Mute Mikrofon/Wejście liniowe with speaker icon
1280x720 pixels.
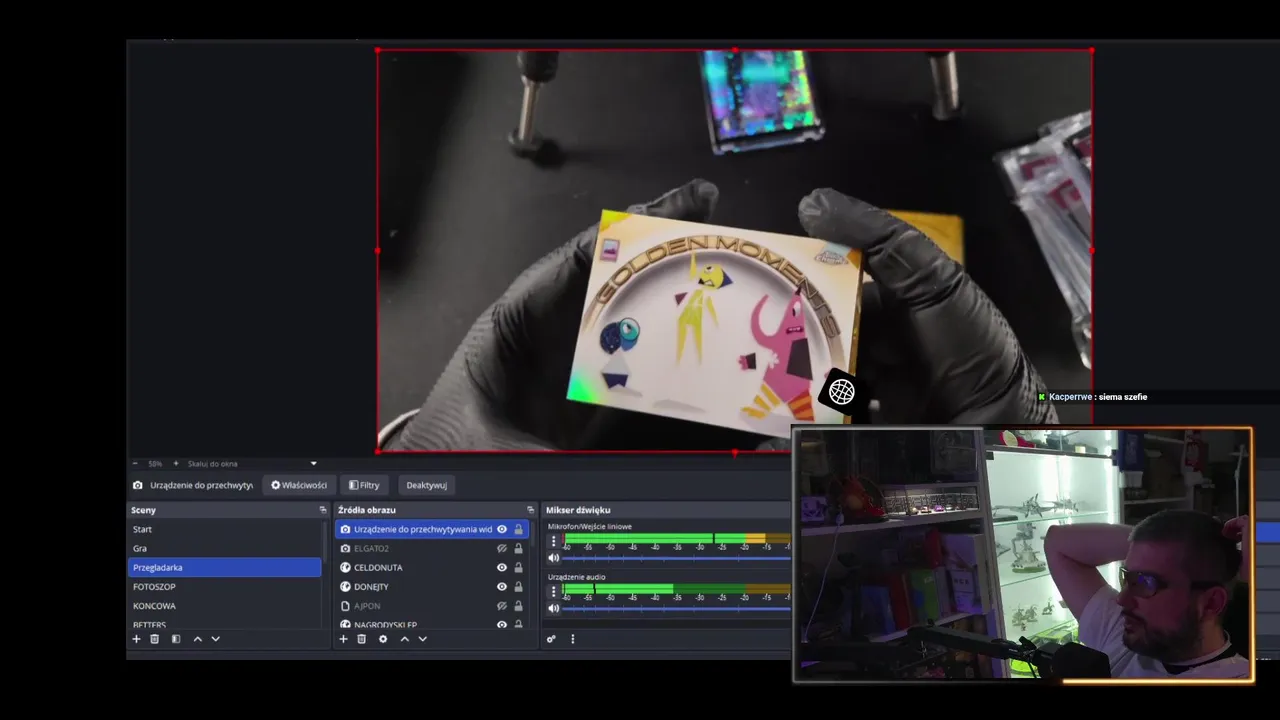coord(553,558)
